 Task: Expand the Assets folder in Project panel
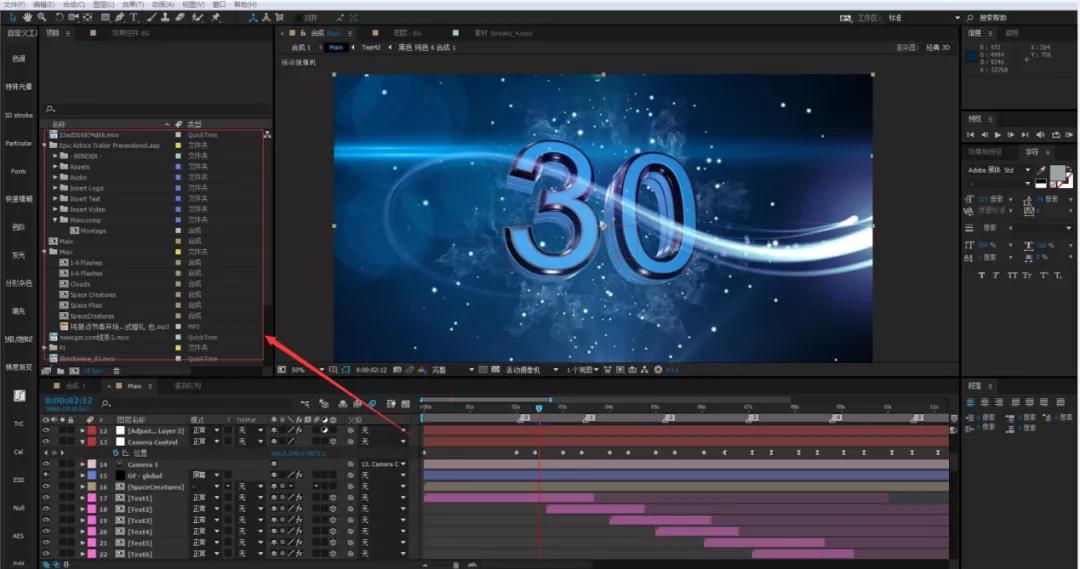pyautogui.click(x=55, y=167)
